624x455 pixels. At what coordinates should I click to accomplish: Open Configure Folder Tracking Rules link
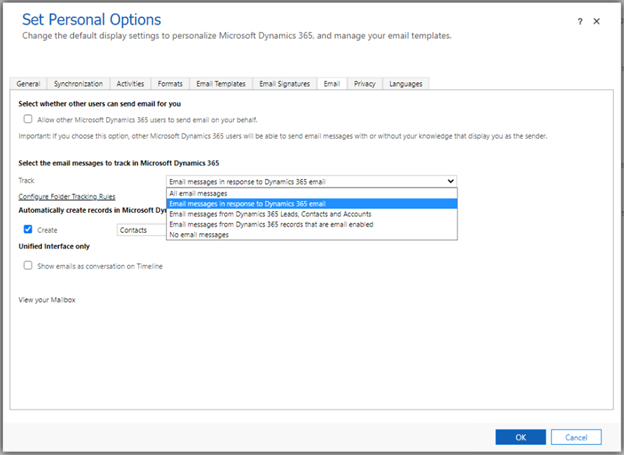(67, 197)
